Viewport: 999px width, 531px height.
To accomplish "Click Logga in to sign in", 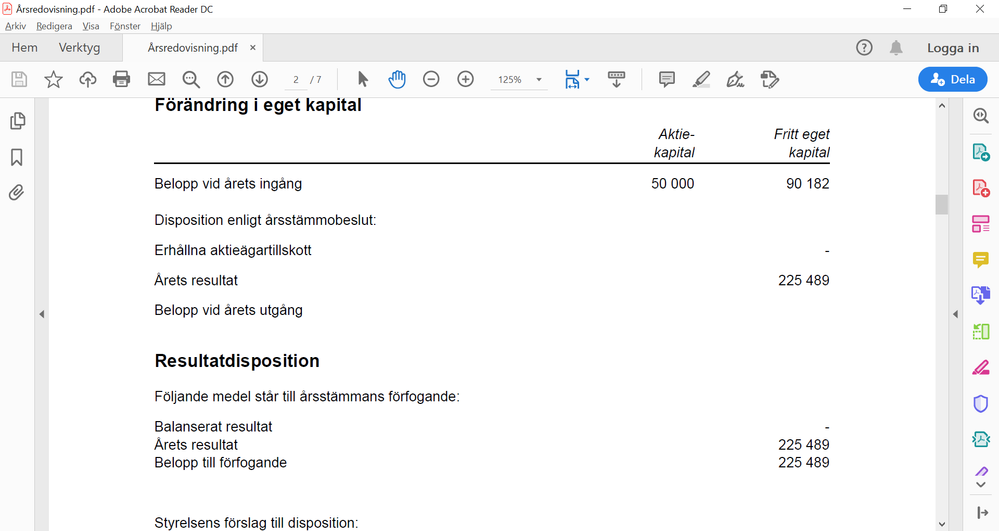I will [x=952, y=48].
